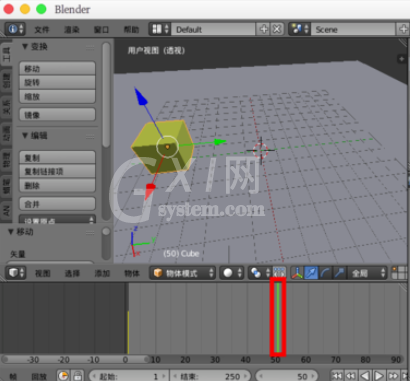
Task: Open the screen layout browse icon
Action: pyautogui.click(x=160, y=29)
